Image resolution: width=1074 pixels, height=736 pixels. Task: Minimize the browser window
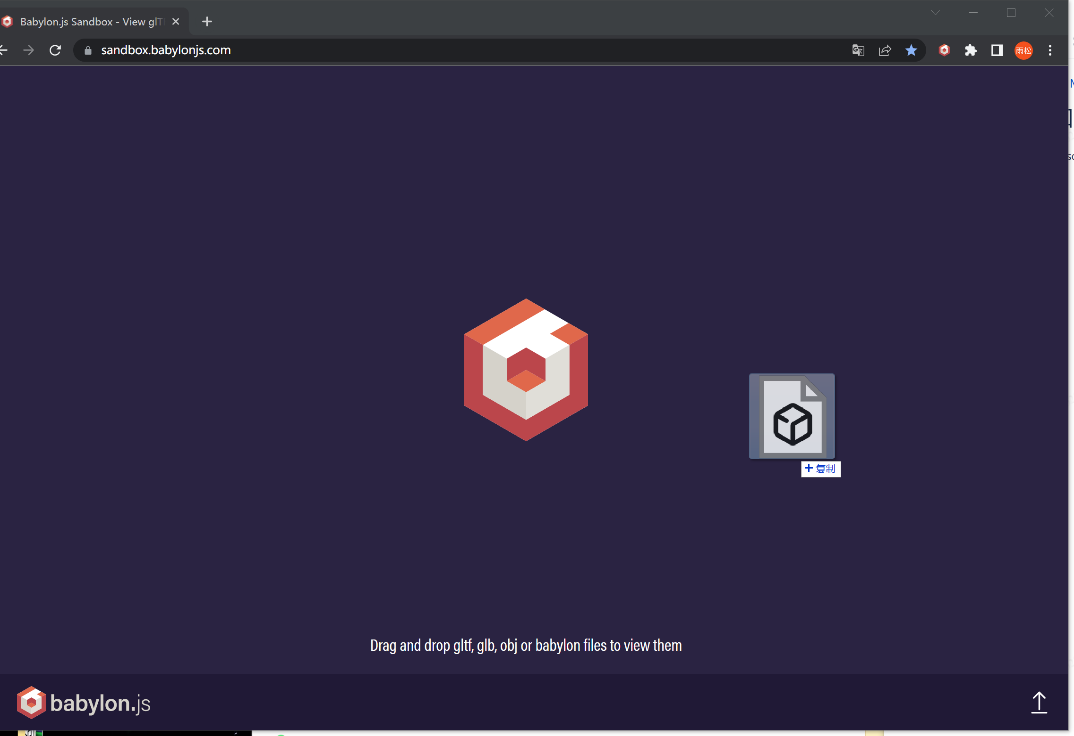(x=973, y=12)
